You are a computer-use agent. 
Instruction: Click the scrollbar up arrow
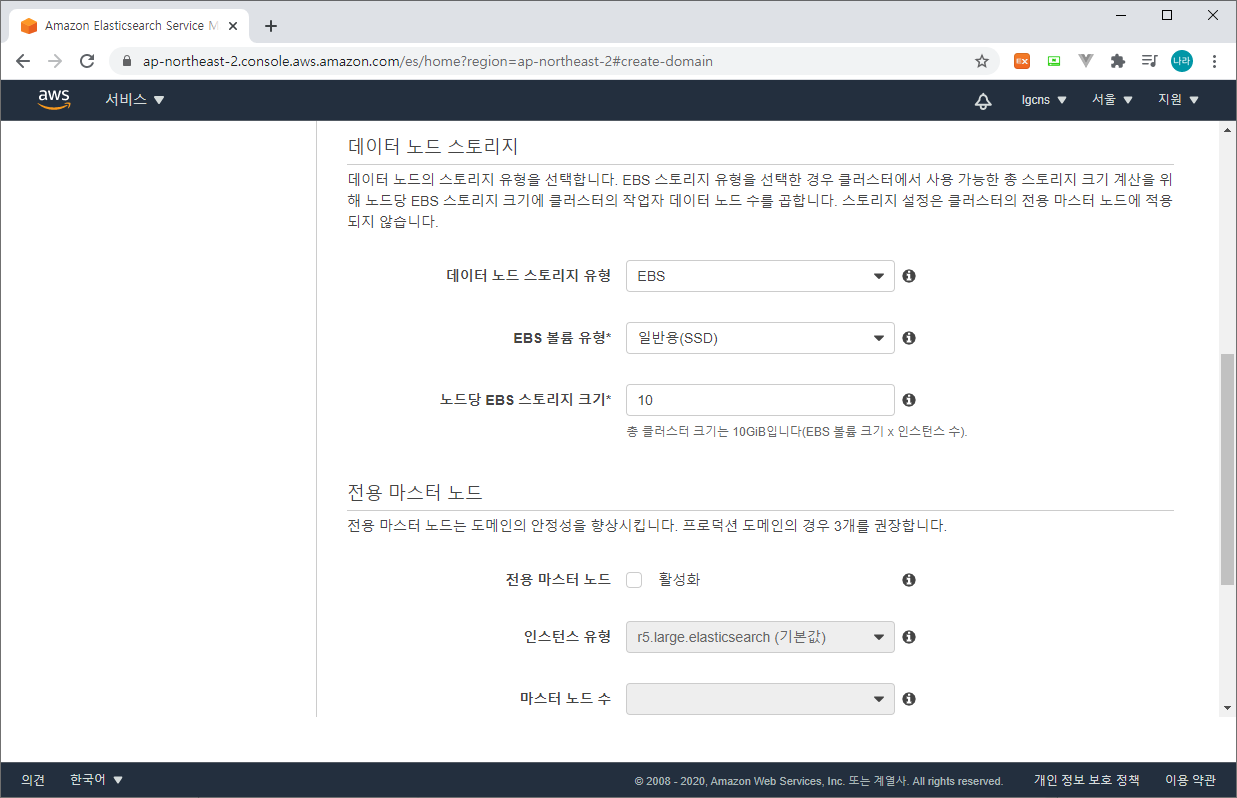pos(1228,130)
